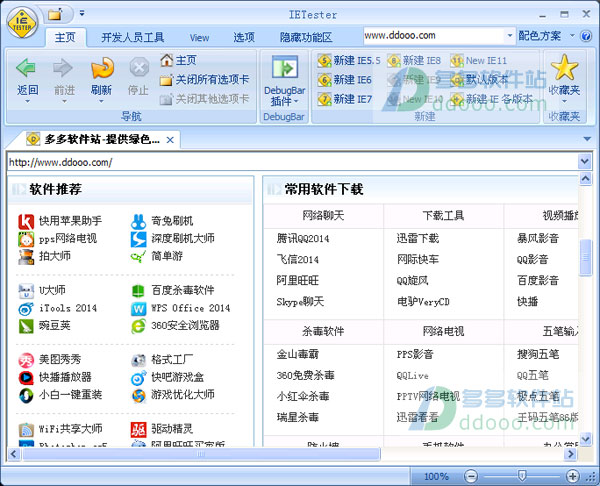Expand the Refresh (刷新) dropdown arrow

101,101
